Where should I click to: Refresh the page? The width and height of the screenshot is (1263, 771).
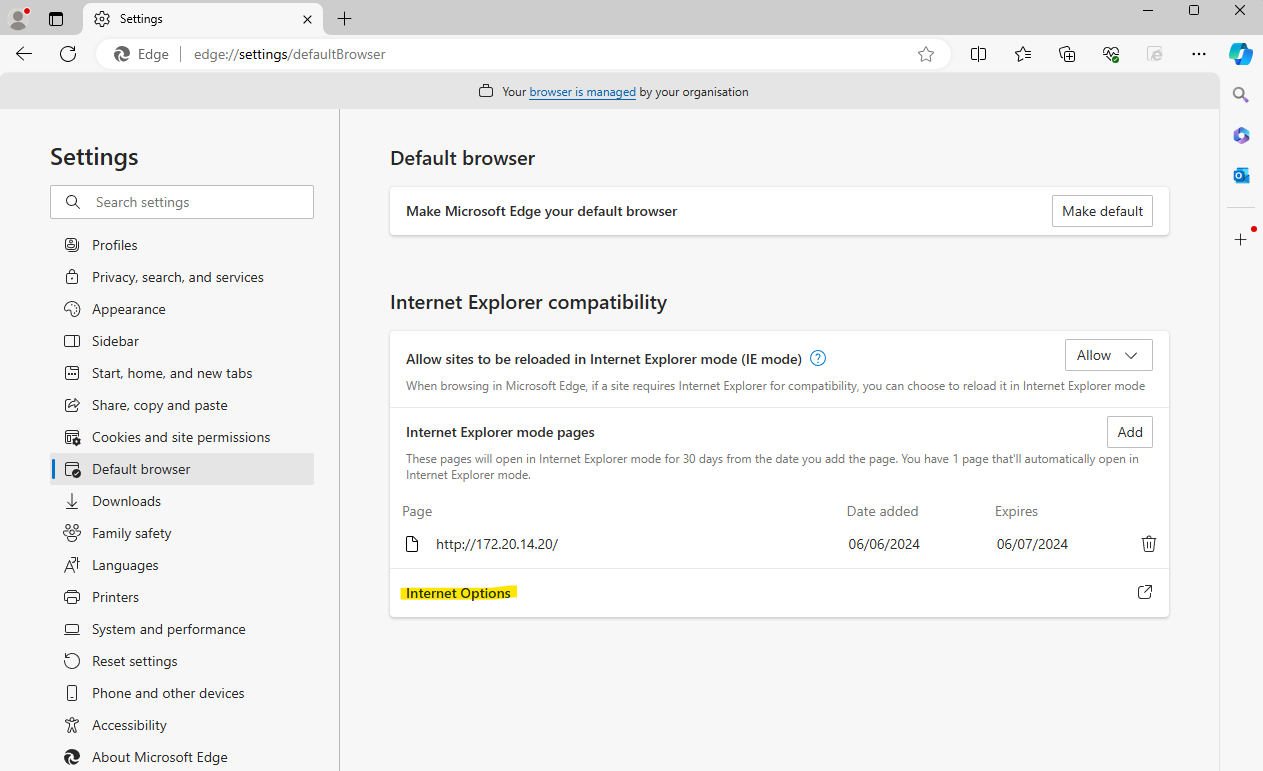pos(68,54)
